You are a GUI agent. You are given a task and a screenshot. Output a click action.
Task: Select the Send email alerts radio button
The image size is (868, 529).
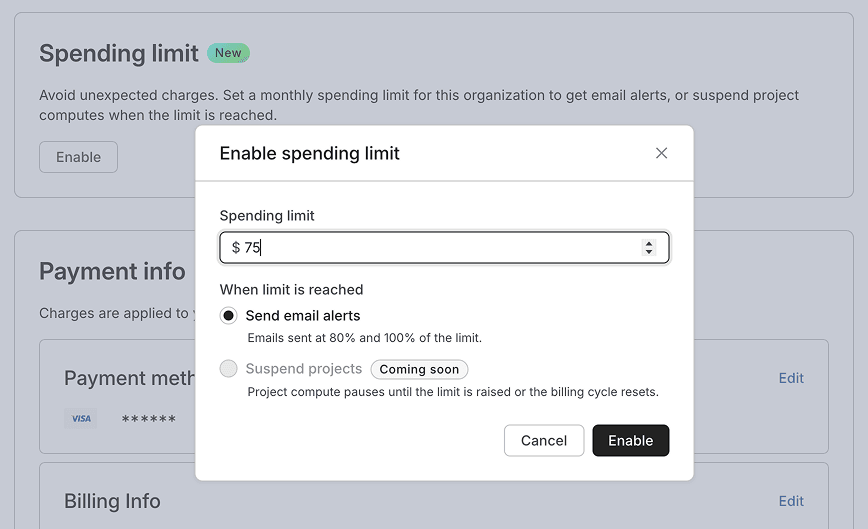tap(229, 316)
